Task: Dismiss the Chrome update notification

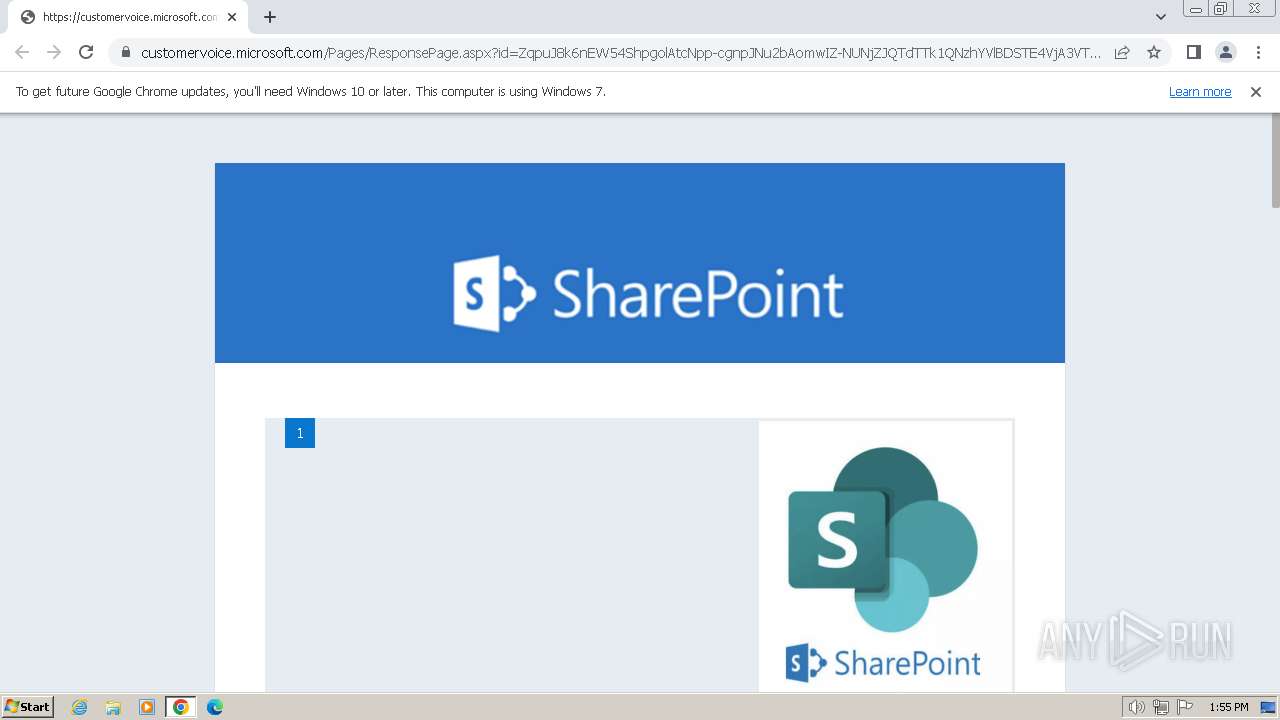Action: tap(1256, 92)
